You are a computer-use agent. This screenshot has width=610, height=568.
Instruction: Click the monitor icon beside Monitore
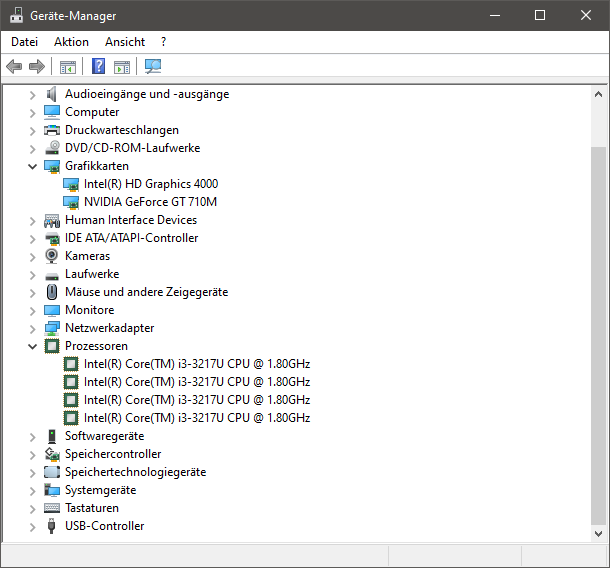coord(52,310)
